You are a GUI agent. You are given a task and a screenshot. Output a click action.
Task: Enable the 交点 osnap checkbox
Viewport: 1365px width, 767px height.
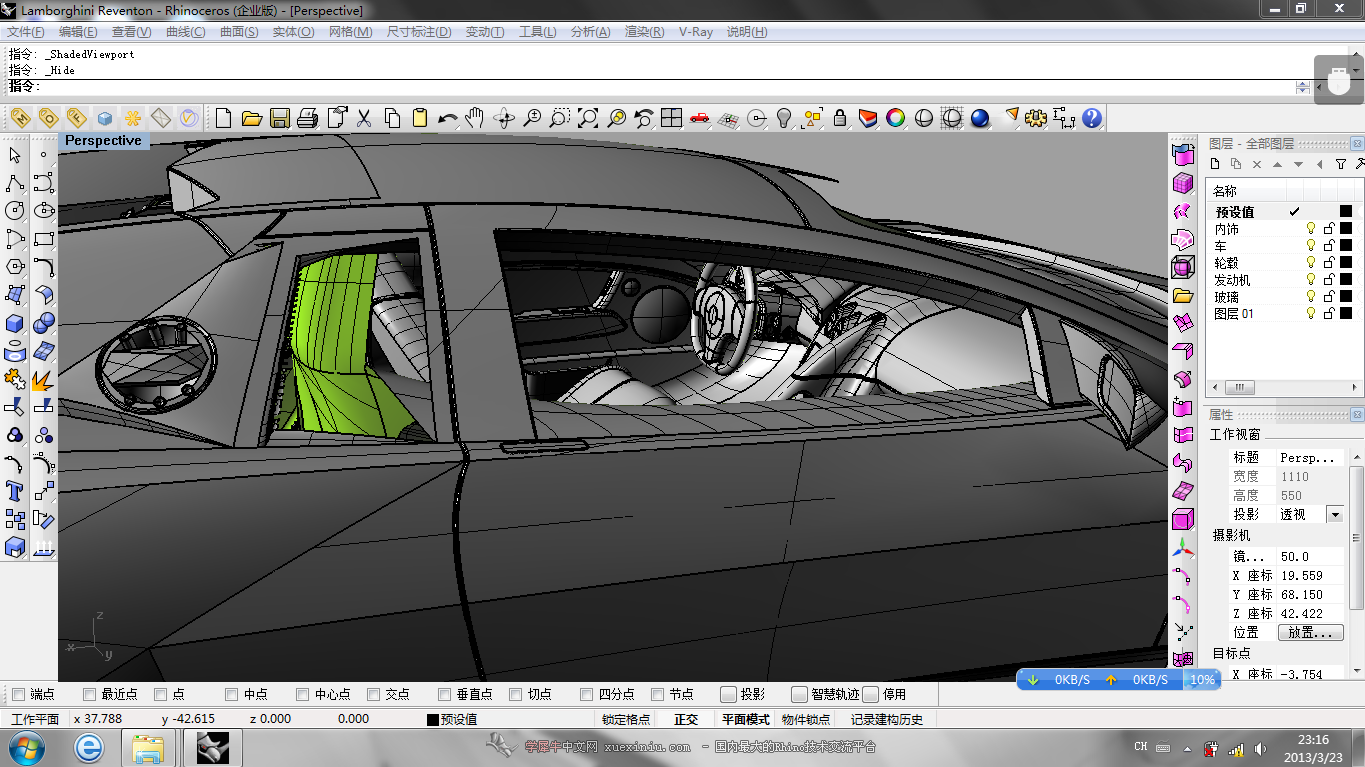[x=374, y=694]
